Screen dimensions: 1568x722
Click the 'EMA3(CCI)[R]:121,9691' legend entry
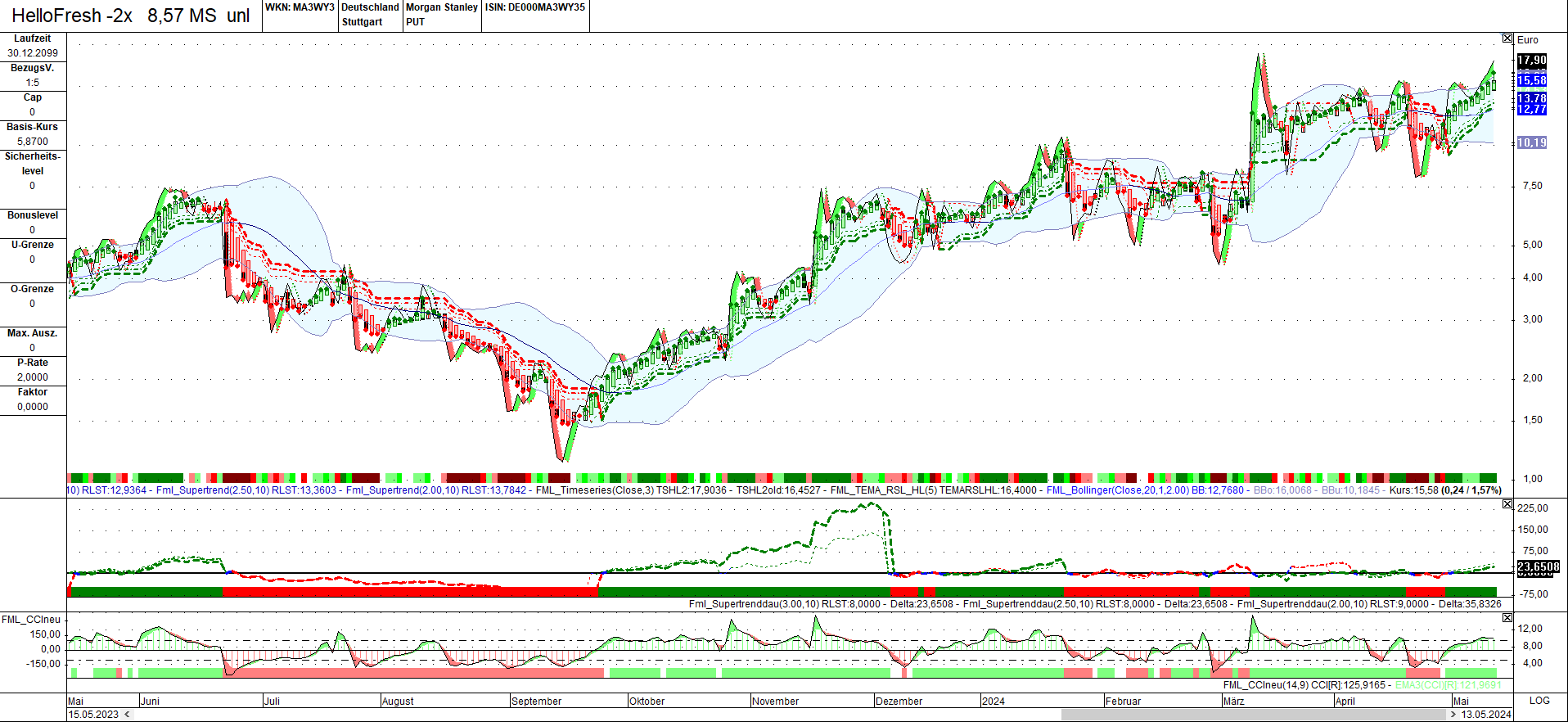point(1449,685)
